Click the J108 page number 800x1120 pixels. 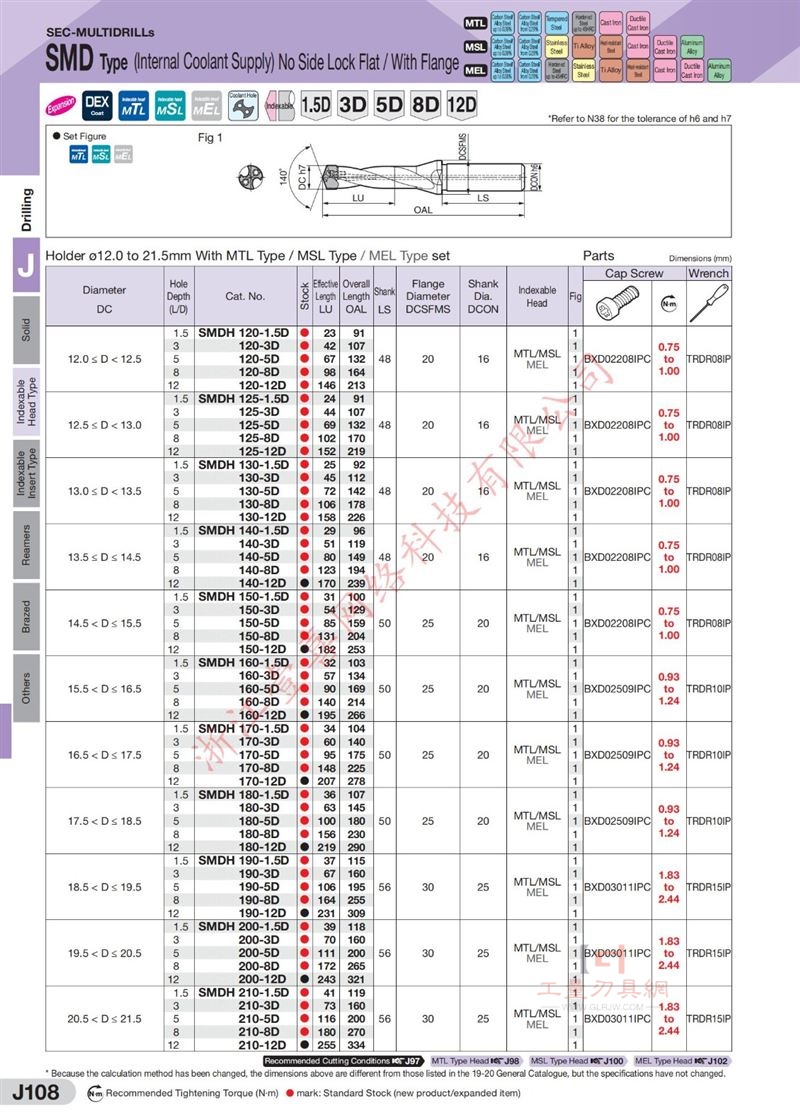pos(36,1092)
